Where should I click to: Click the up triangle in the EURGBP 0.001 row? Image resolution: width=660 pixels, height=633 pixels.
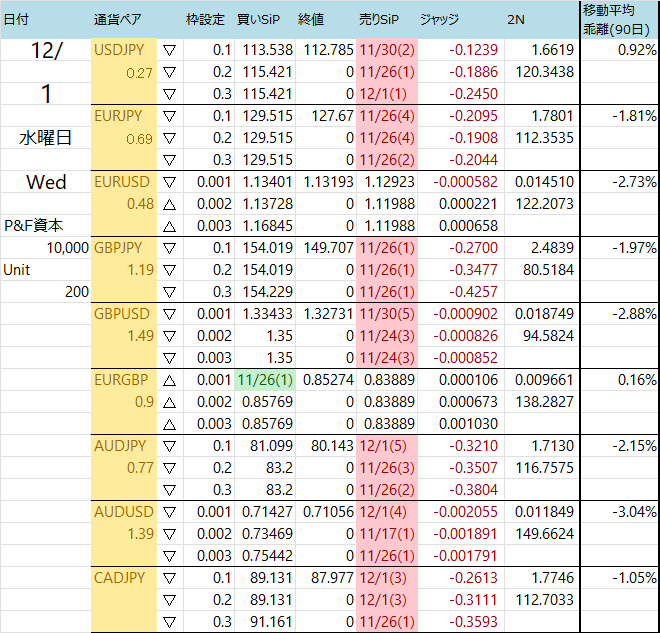coord(169,381)
